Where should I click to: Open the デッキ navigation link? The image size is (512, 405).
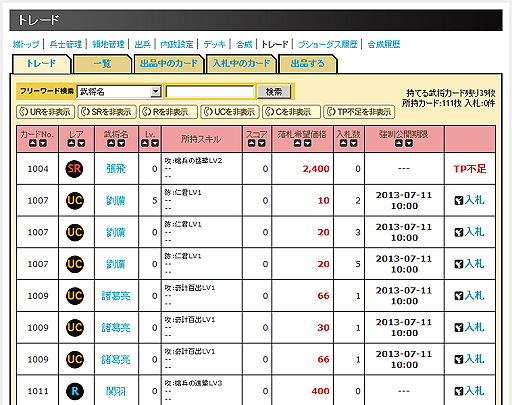pyautogui.click(x=214, y=44)
